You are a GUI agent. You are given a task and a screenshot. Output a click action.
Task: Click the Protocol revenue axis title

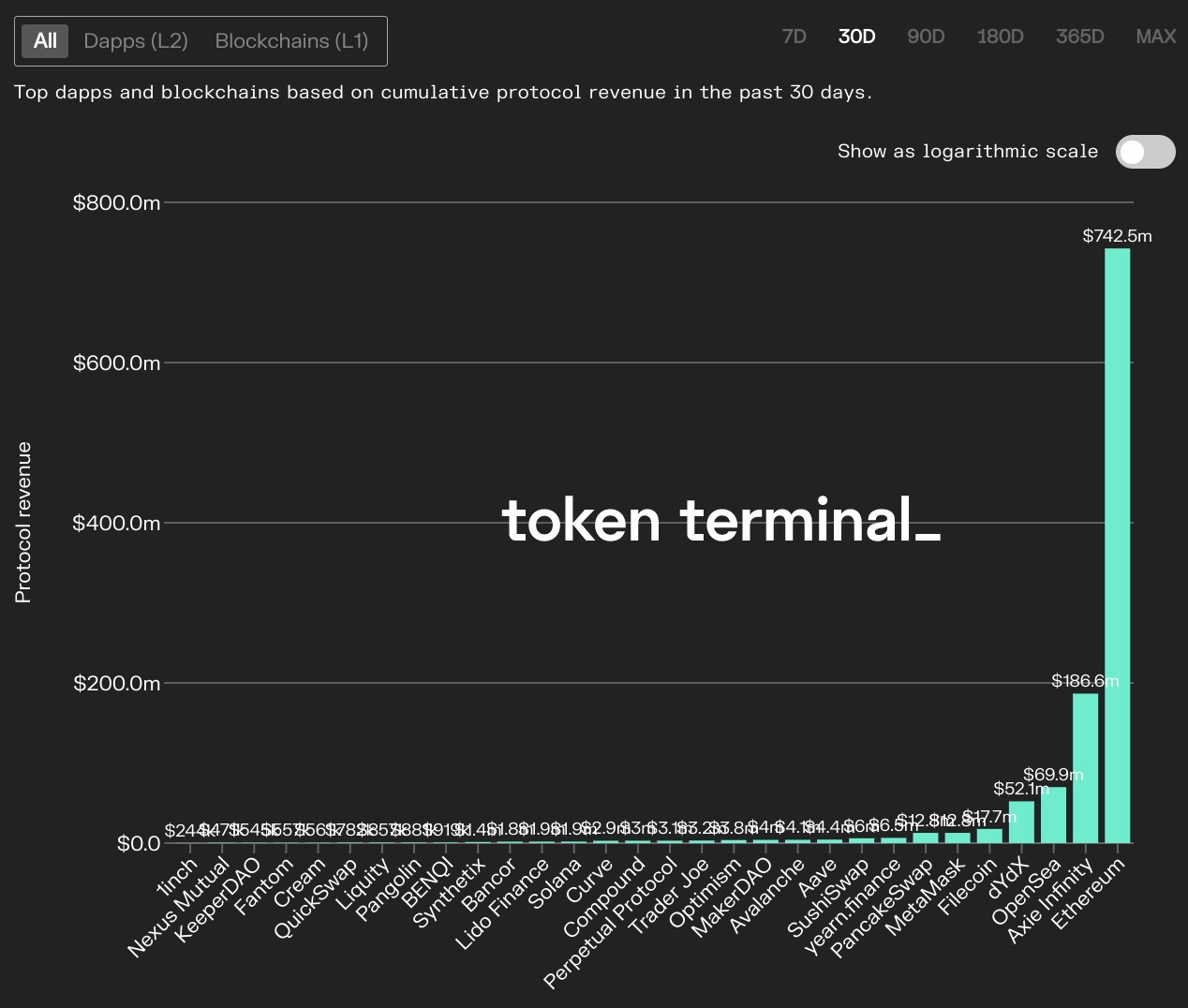[x=23, y=523]
